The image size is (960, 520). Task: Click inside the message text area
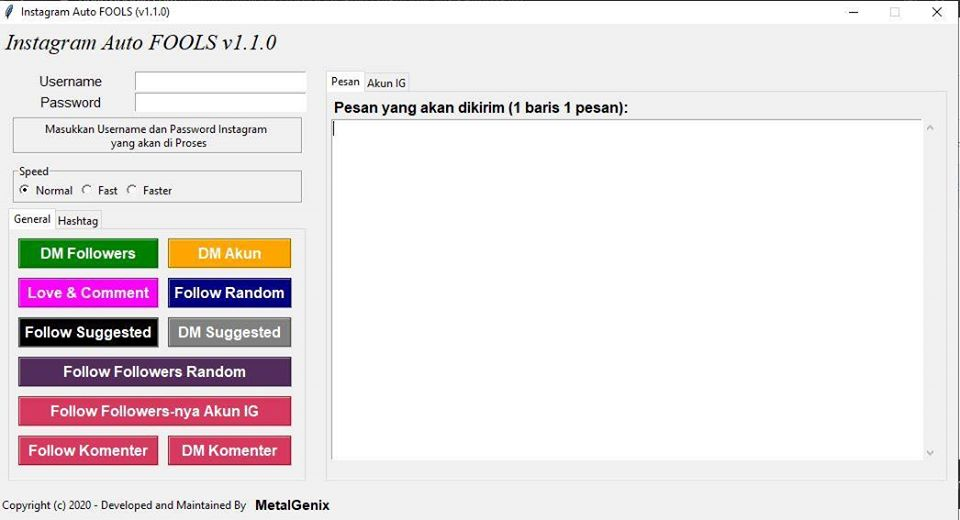pyautogui.click(x=627, y=289)
